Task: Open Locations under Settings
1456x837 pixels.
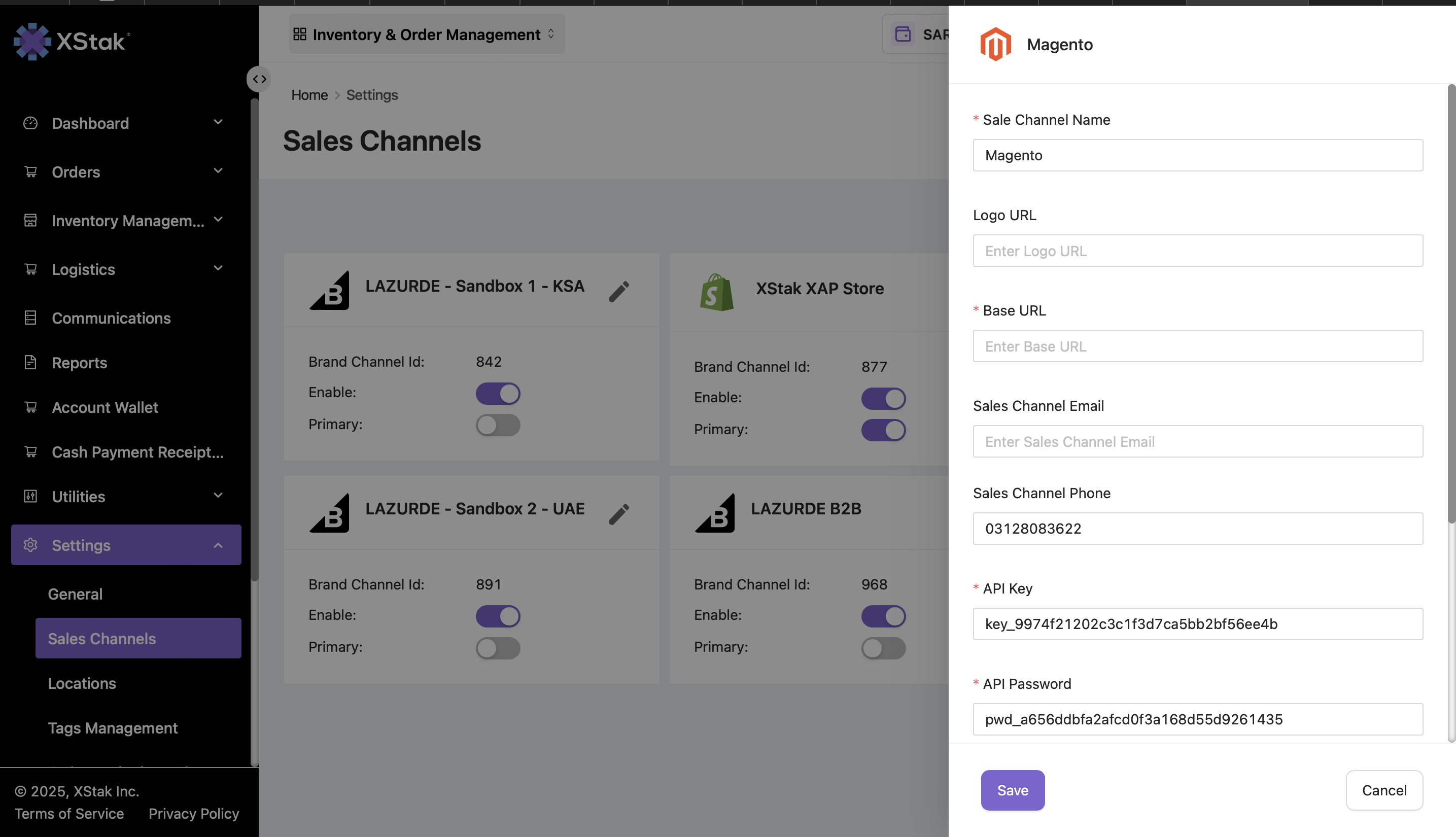Action: coord(82,683)
